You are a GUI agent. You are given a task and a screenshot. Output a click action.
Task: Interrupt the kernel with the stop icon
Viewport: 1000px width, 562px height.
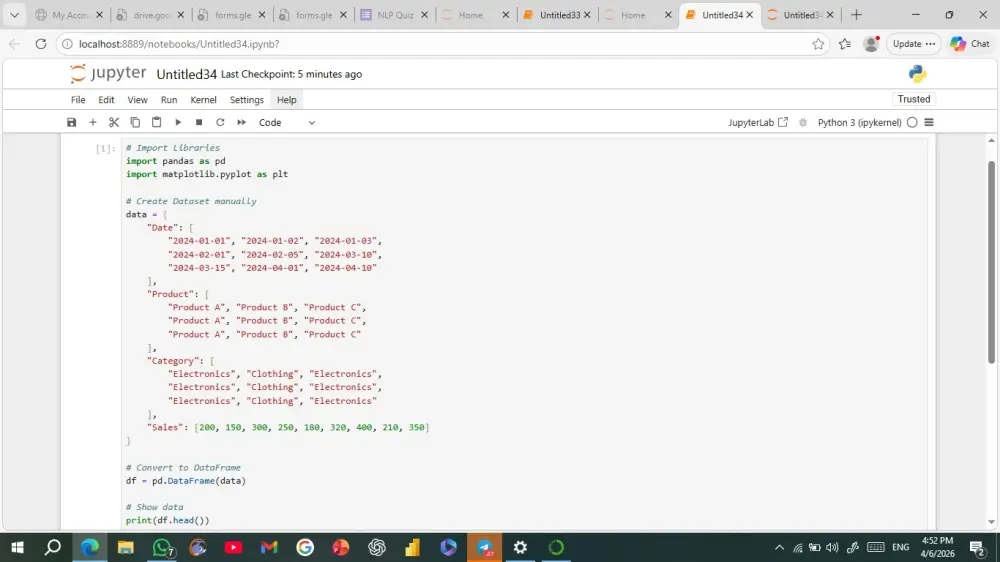(x=199, y=122)
